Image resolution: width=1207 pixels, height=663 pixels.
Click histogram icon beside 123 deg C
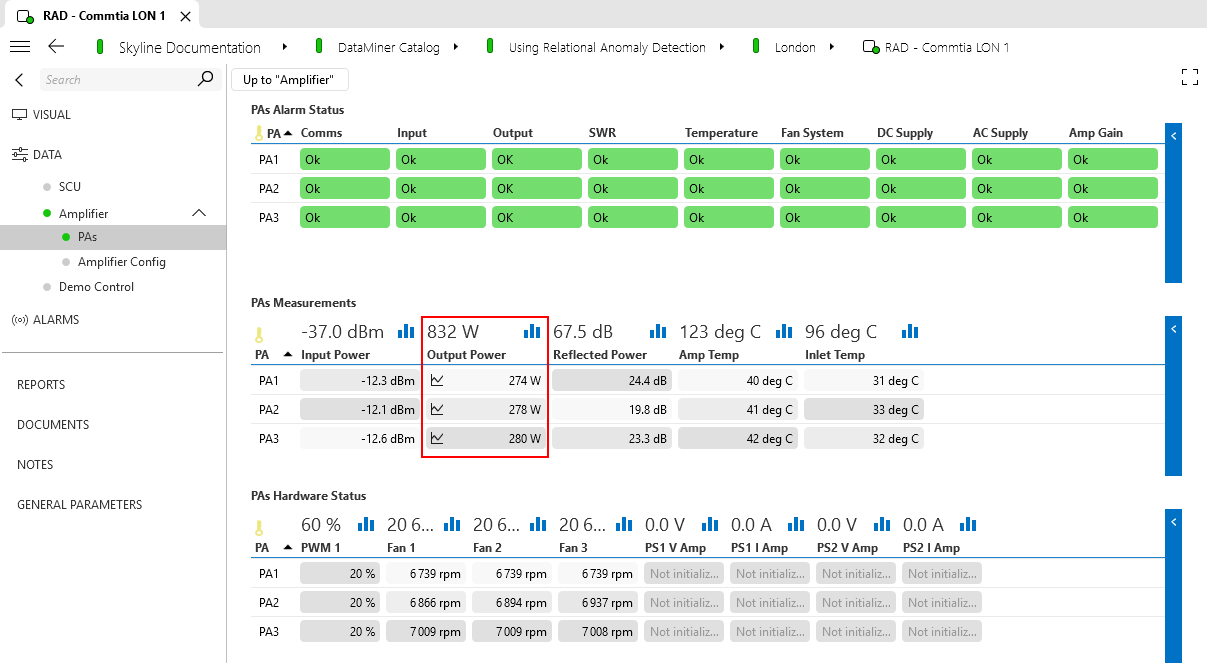pyautogui.click(x=785, y=331)
